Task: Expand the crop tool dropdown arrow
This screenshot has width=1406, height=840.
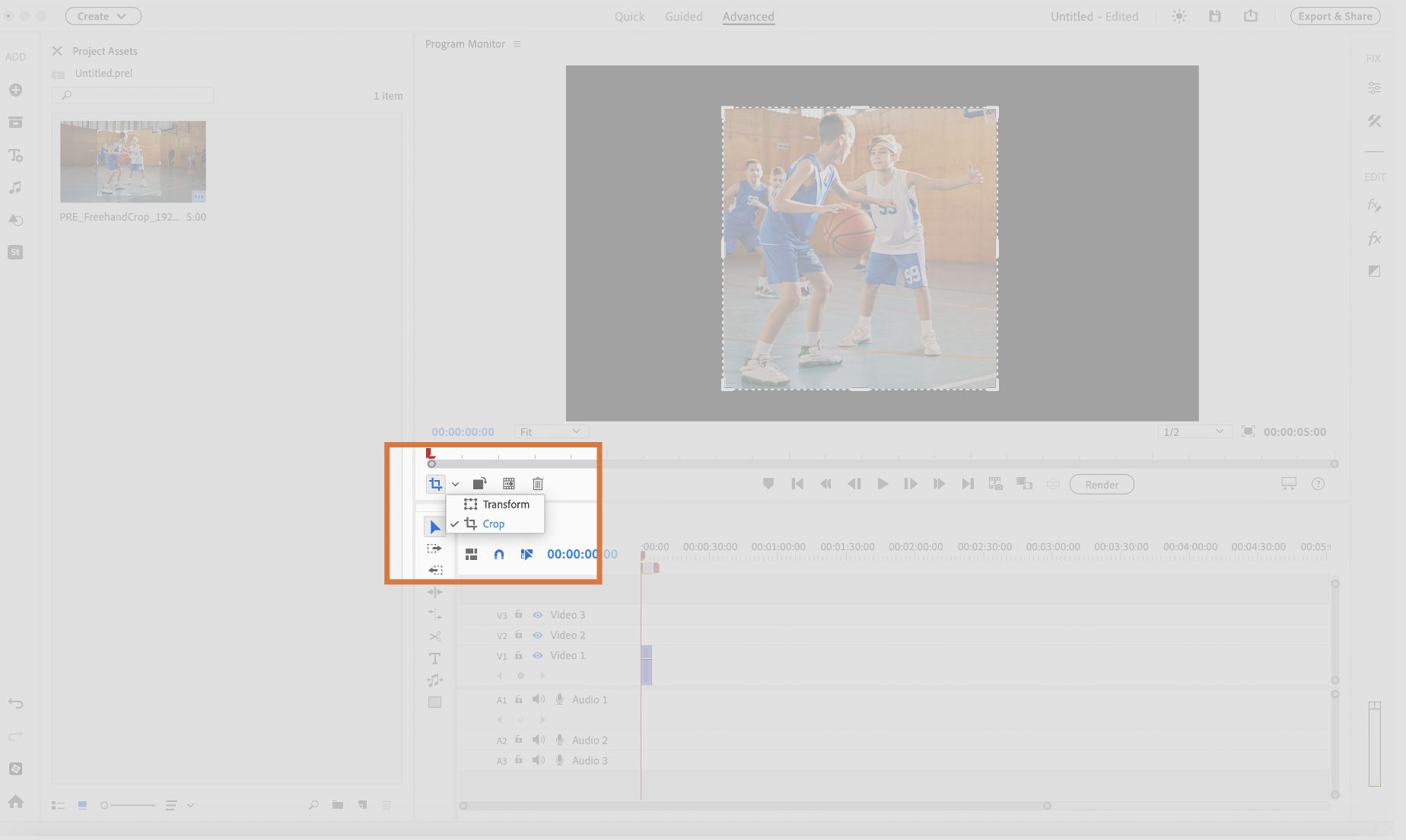Action: (x=455, y=484)
